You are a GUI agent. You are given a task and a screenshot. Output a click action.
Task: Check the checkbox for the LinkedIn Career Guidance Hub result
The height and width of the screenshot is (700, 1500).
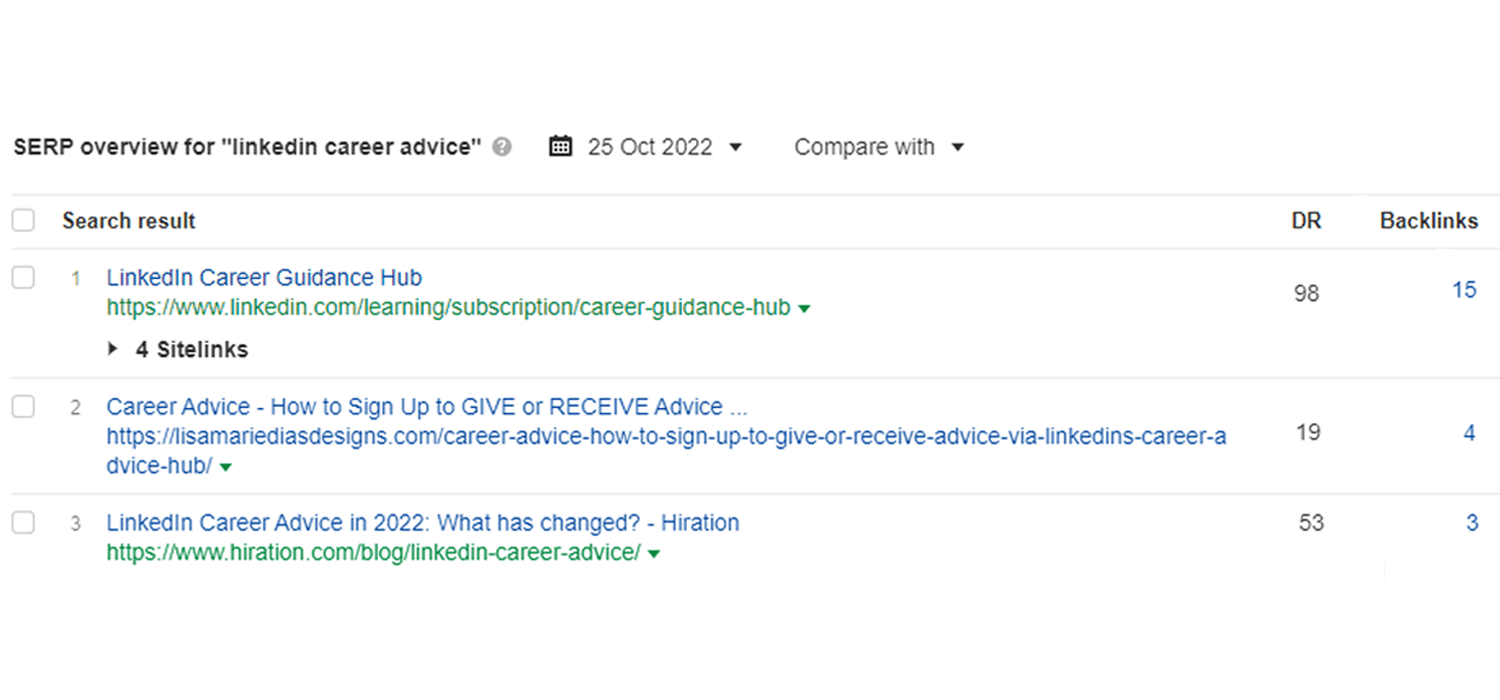pos(22,277)
